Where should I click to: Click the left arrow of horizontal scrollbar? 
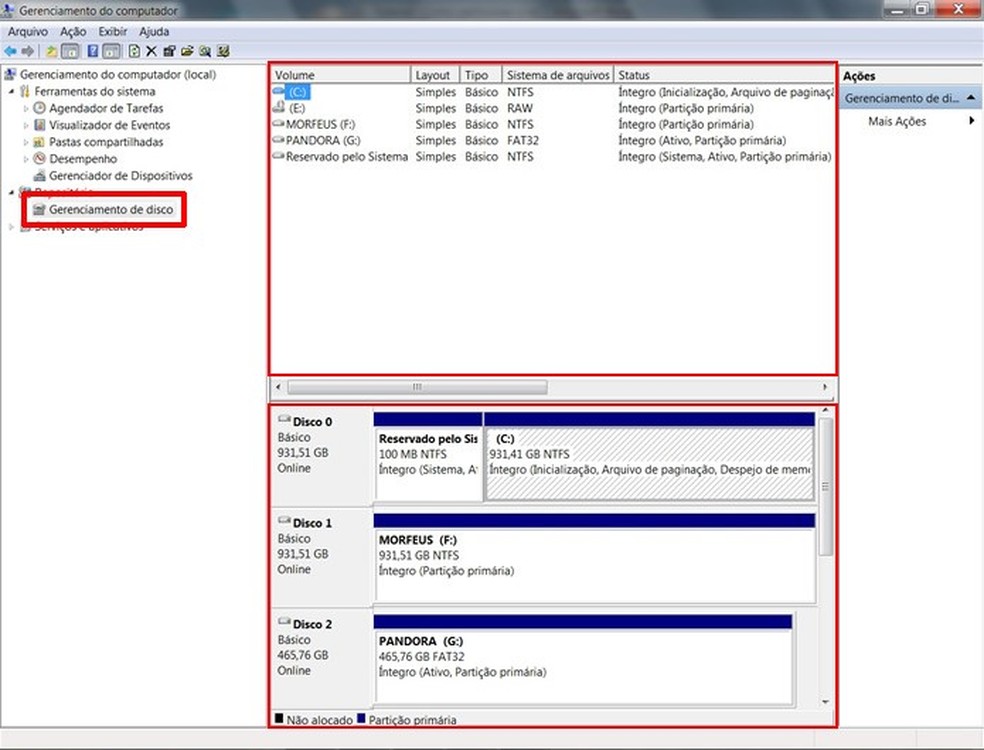coord(278,387)
